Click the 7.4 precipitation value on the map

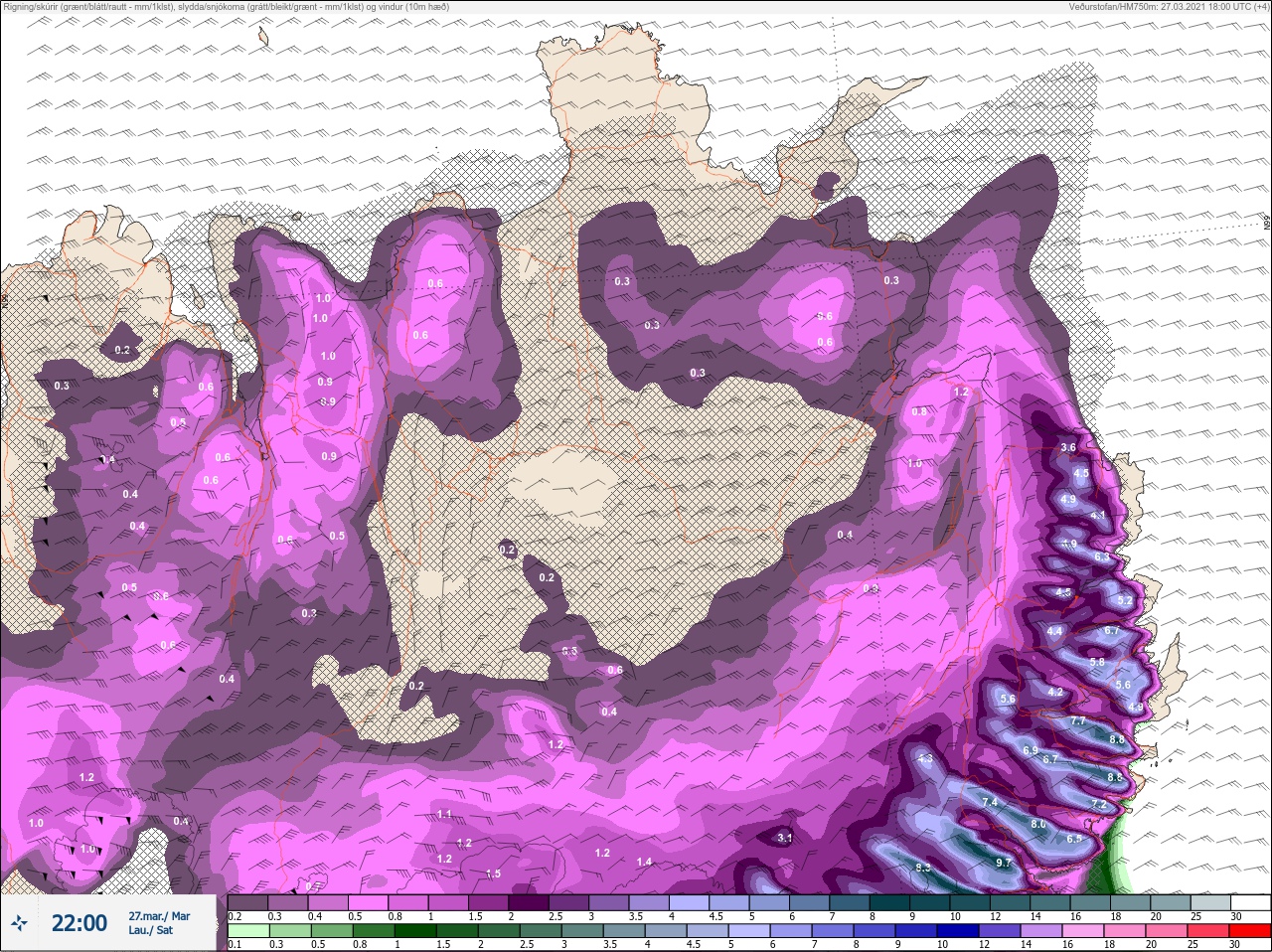[989, 802]
